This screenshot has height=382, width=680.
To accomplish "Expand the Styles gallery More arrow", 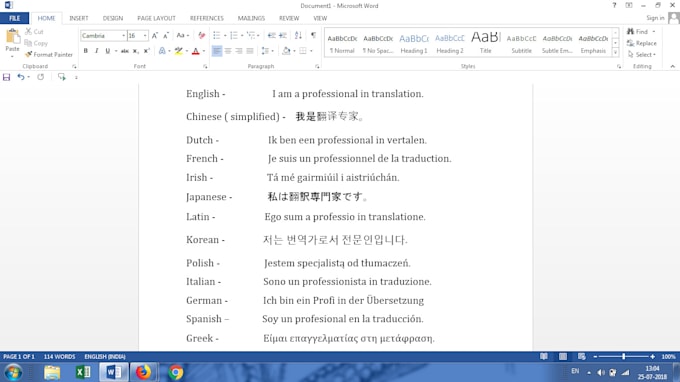I will [x=615, y=52].
